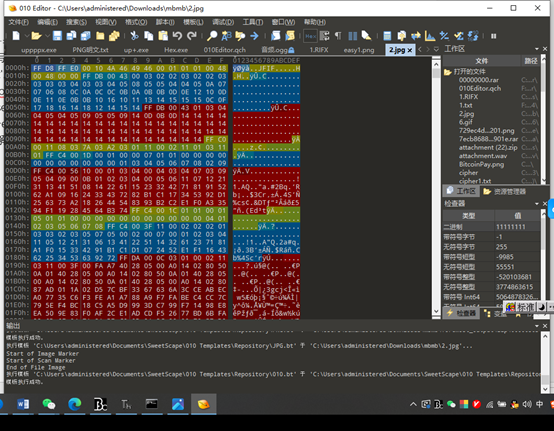Toggle whitespace pilcrow display
This screenshot has height=431, width=554.
tap(338, 36)
